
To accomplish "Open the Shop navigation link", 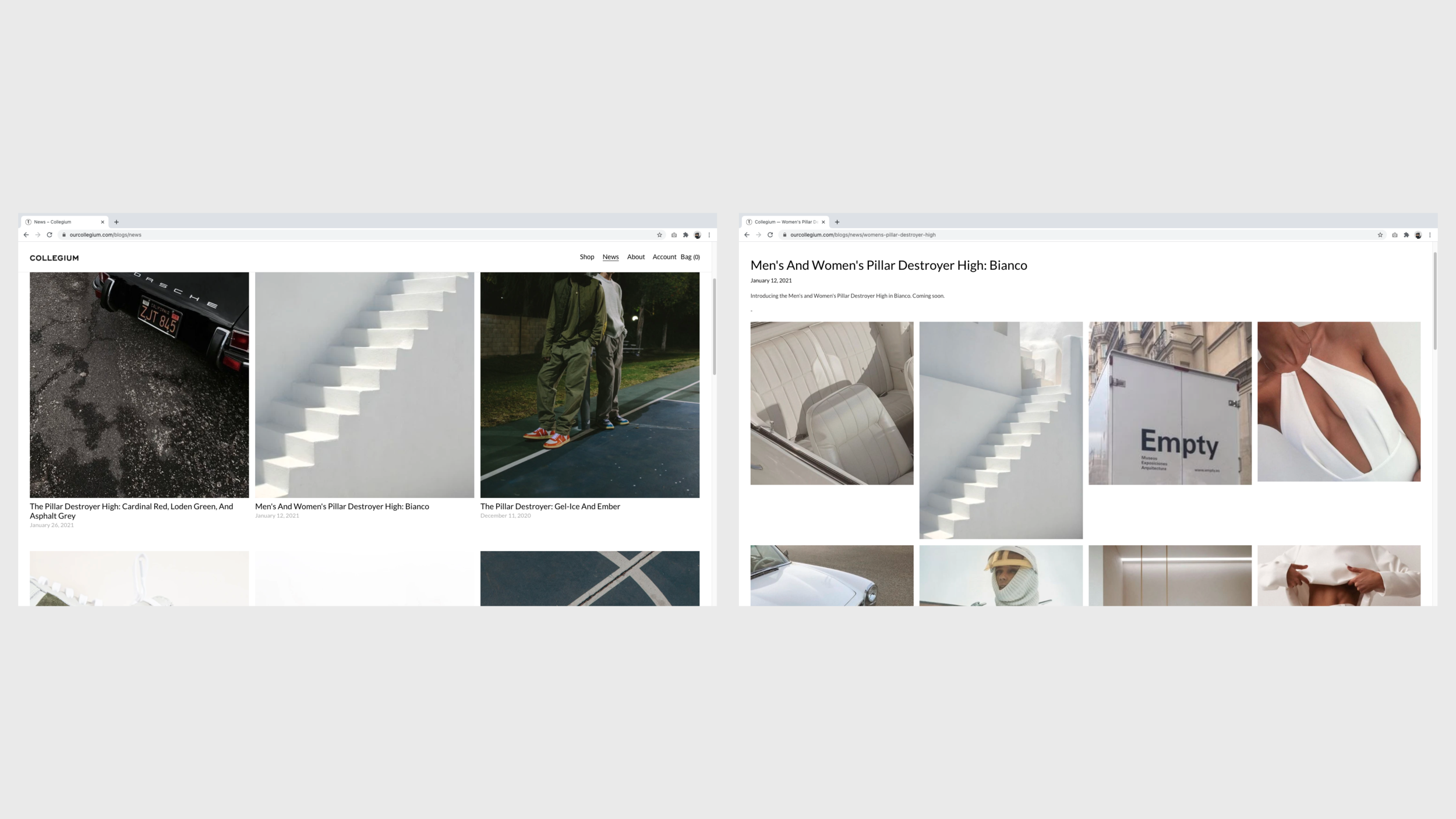I will click(586, 257).
